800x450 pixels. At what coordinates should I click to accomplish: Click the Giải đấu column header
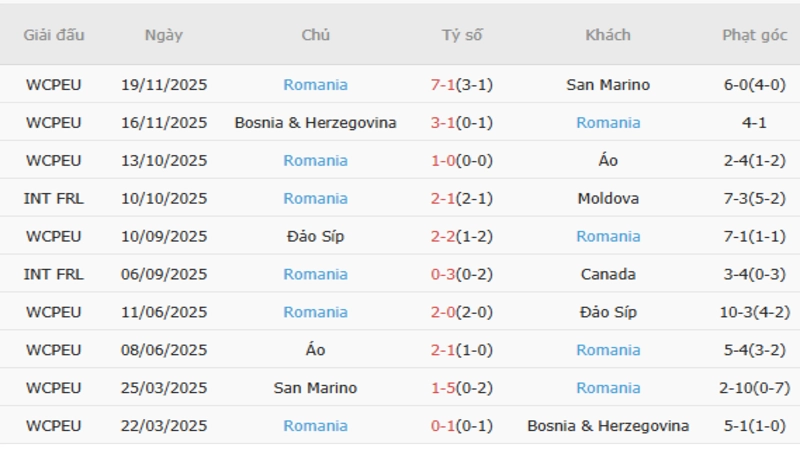(x=54, y=35)
